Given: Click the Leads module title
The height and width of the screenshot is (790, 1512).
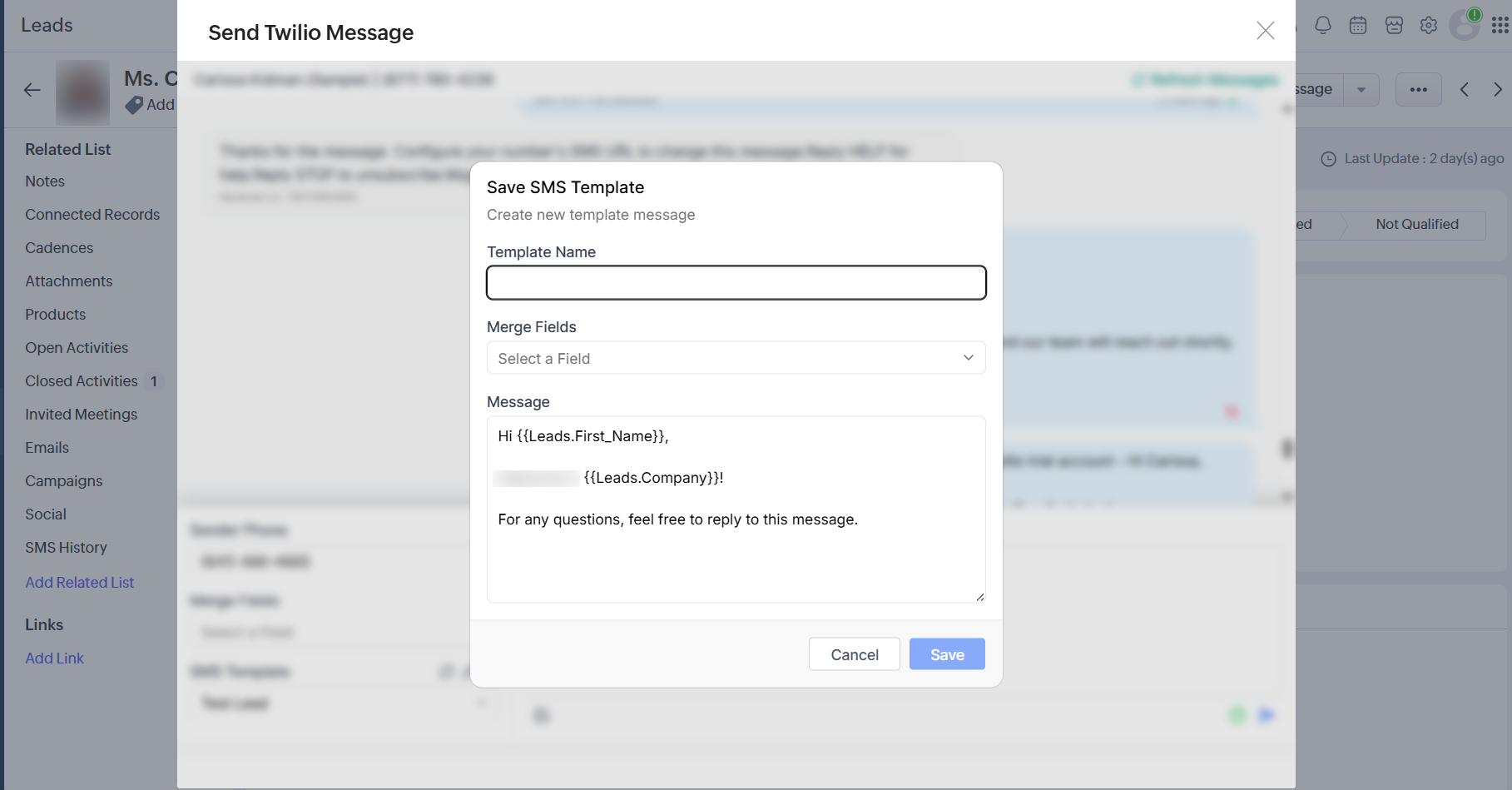Looking at the screenshot, I should (47, 25).
